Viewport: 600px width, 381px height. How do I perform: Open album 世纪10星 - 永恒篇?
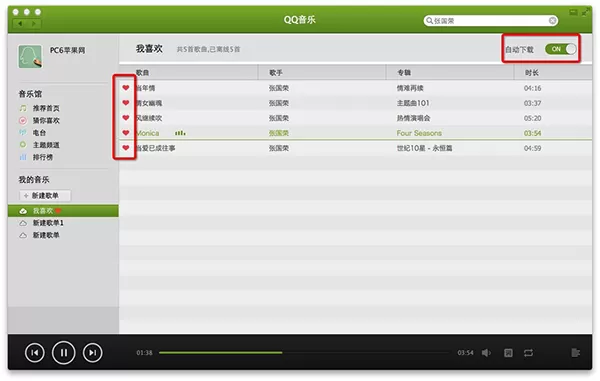[x=424, y=148]
